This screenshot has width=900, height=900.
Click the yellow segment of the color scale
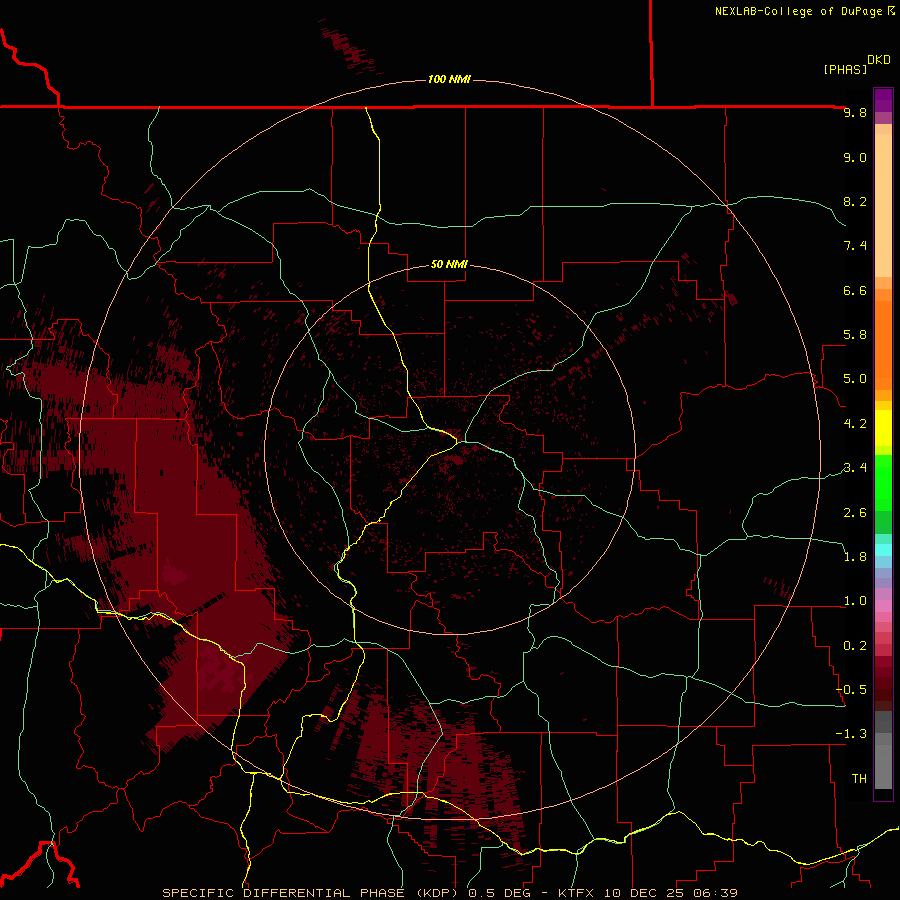tap(883, 428)
